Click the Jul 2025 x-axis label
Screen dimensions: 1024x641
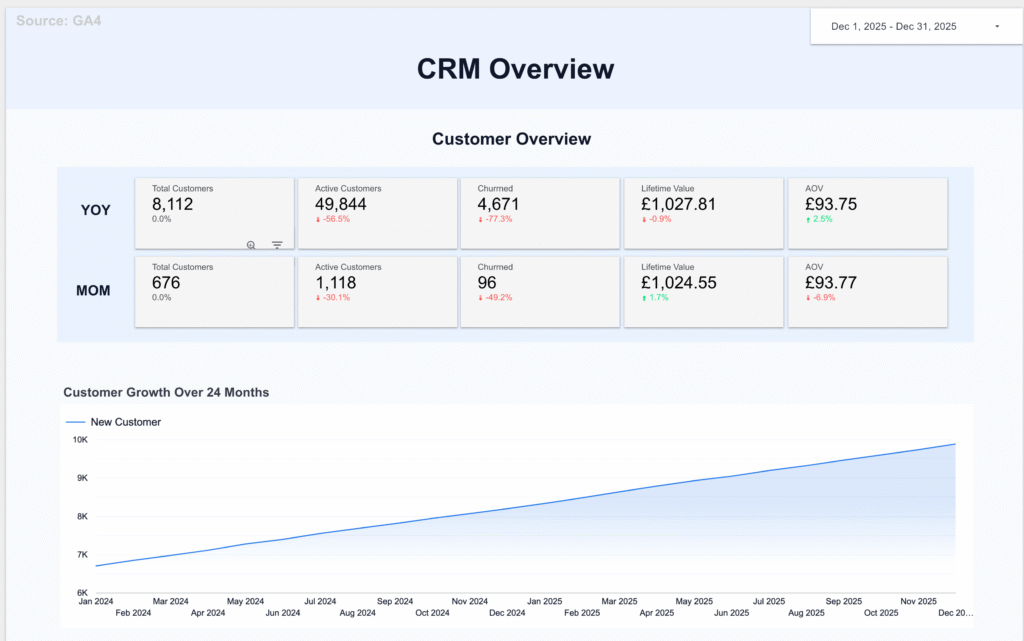coord(769,601)
